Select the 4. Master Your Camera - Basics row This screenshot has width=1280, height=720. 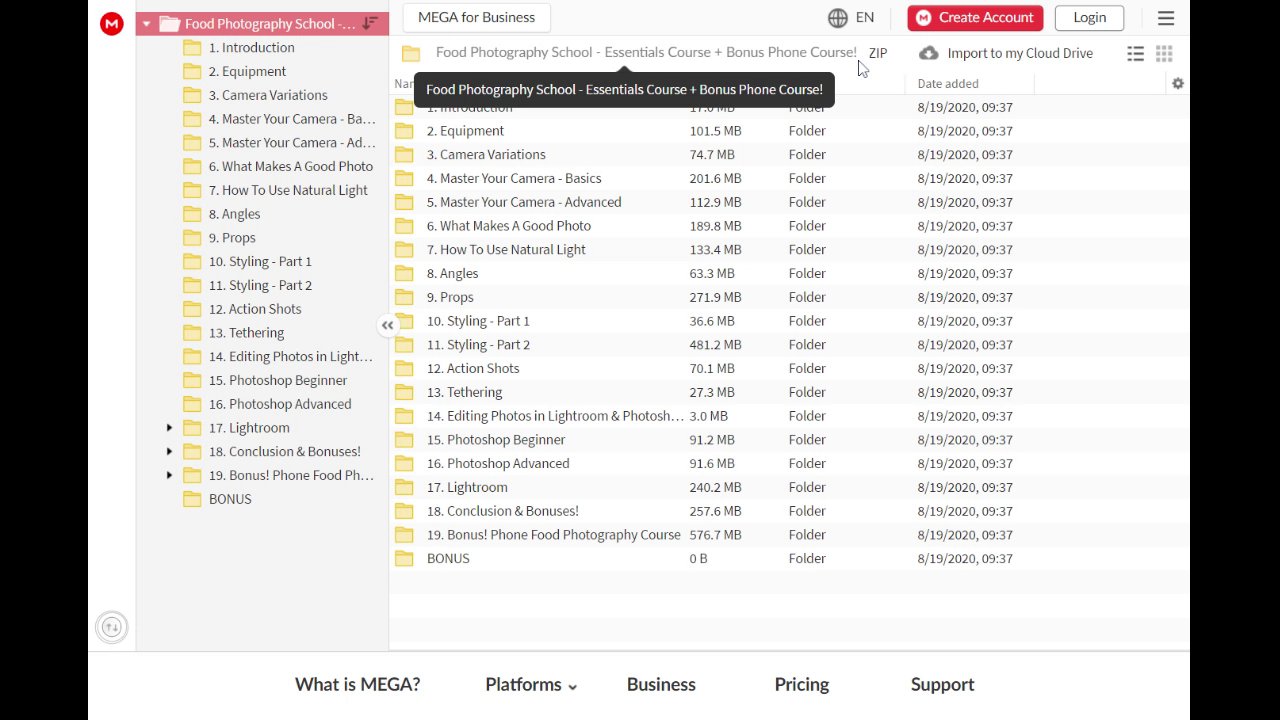(x=789, y=179)
